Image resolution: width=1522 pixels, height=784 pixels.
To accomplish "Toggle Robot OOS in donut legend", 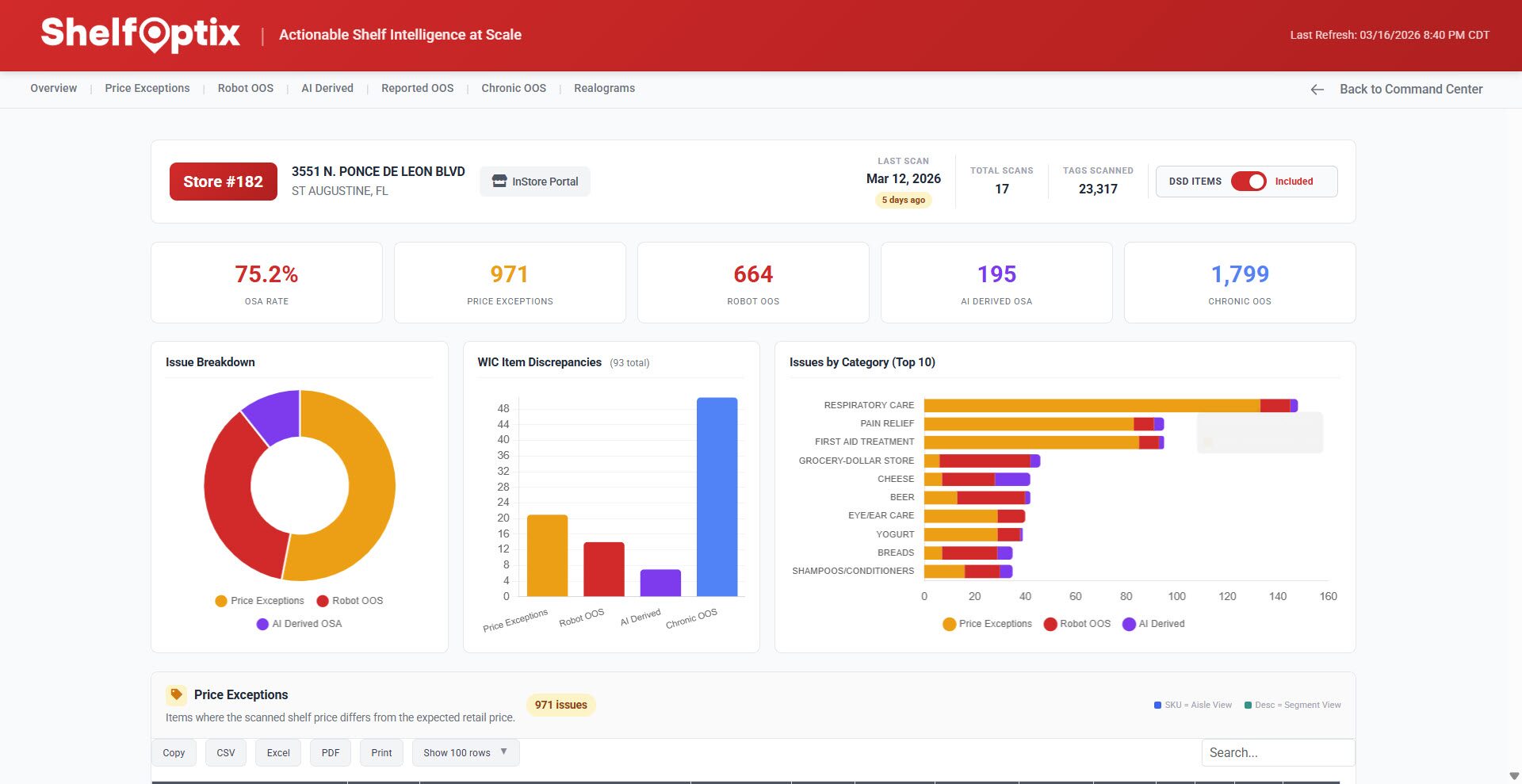I will pyautogui.click(x=350, y=601).
